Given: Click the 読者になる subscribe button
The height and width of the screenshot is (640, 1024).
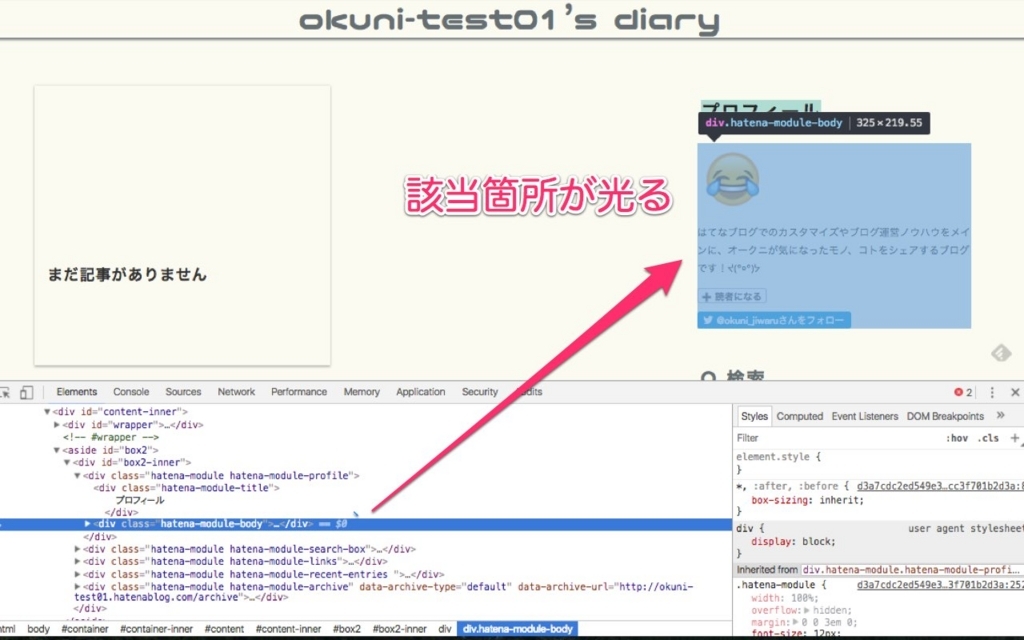Looking at the screenshot, I should [x=732, y=296].
